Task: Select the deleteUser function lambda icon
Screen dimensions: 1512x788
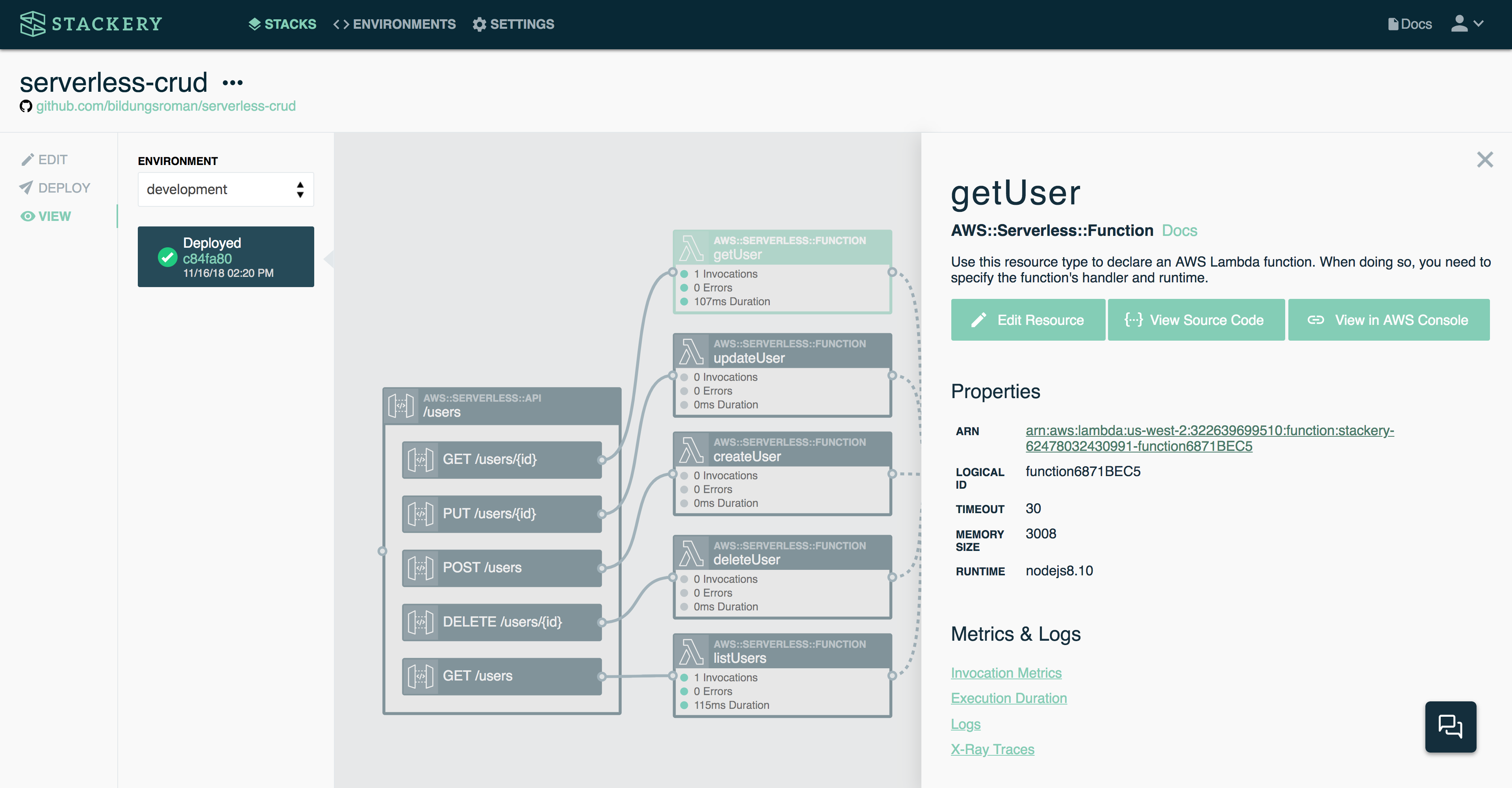Action: (691, 553)
